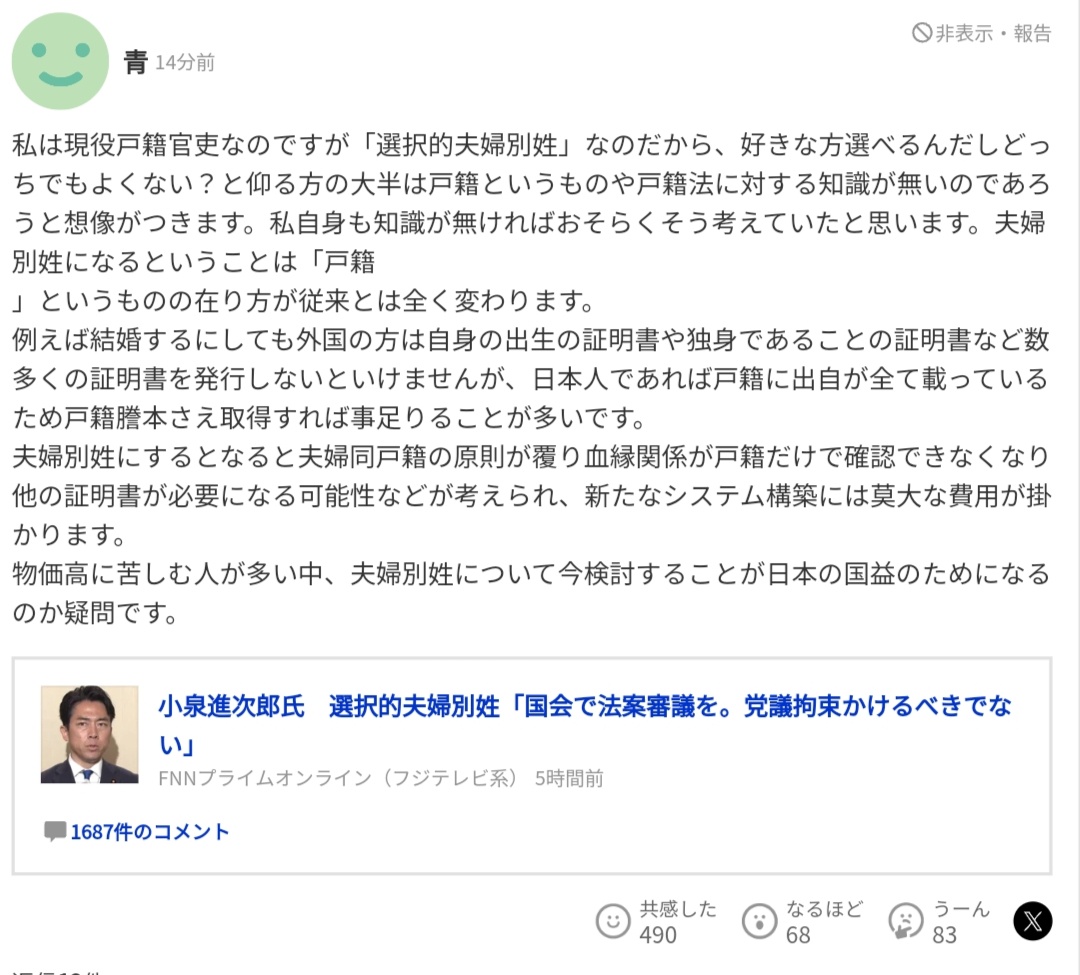Toggle the うーん reaction label
Screen dimensions: 1080x975
(x=961, y=909)
